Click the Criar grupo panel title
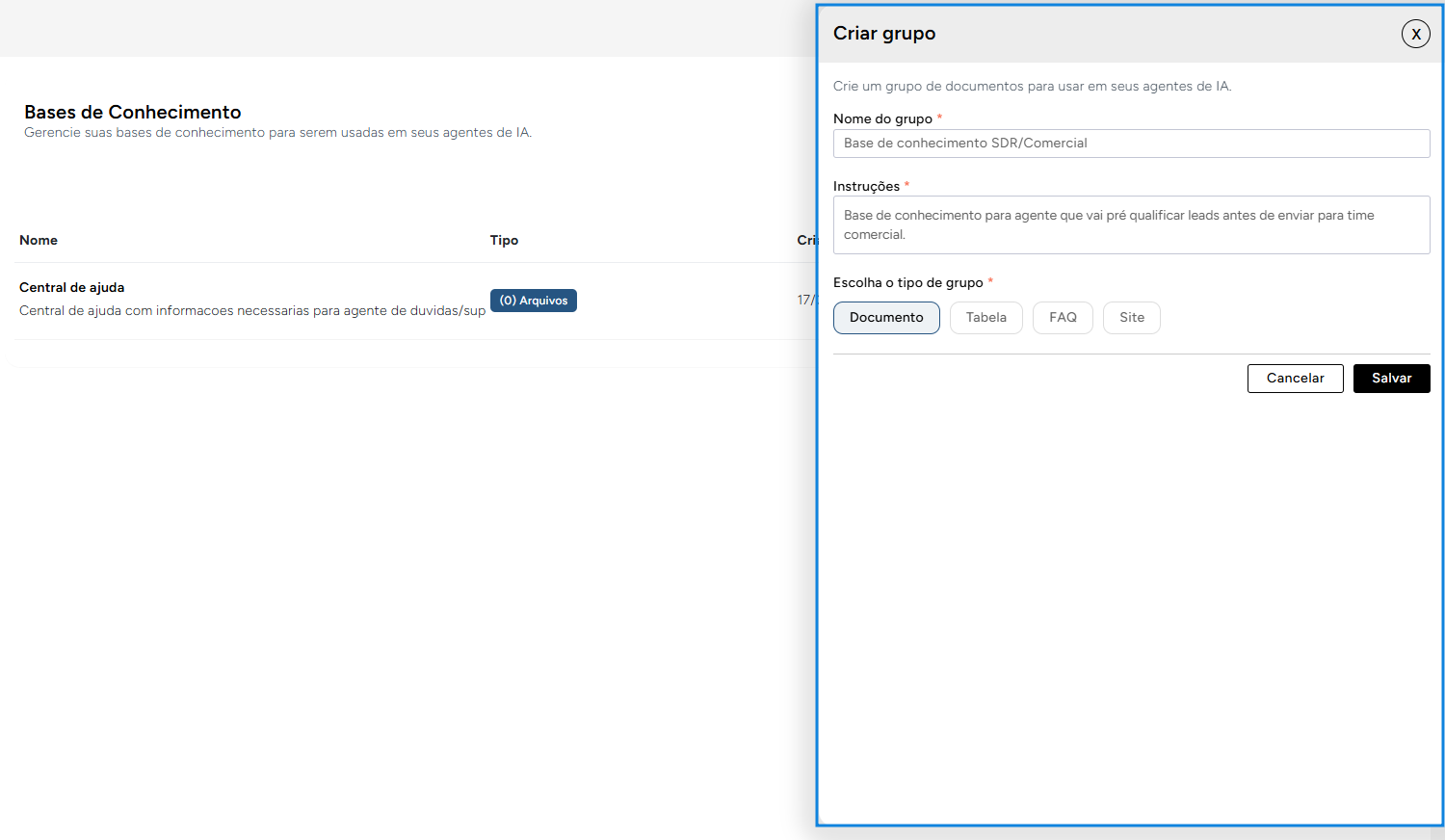This screenshot has width=1445, height=840. tap(884, 34)
